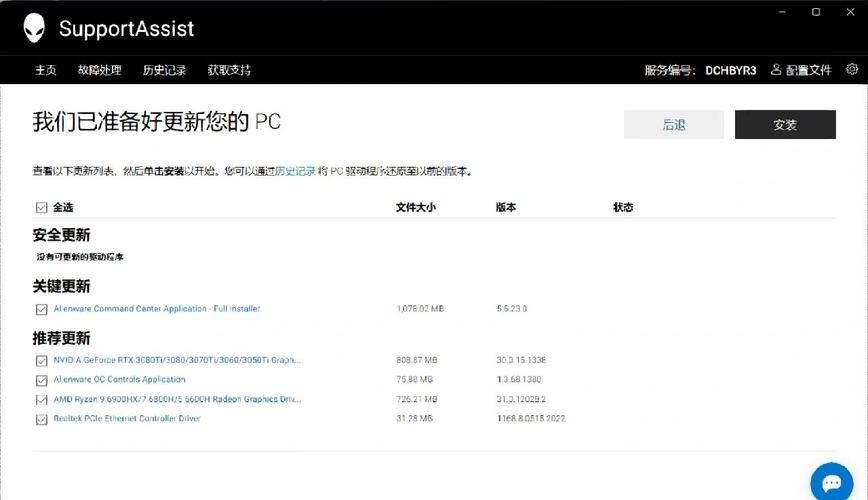Open the chat bubble assistant icon
The height and width of the screenshot is (500, 868).
coord(830,481)
